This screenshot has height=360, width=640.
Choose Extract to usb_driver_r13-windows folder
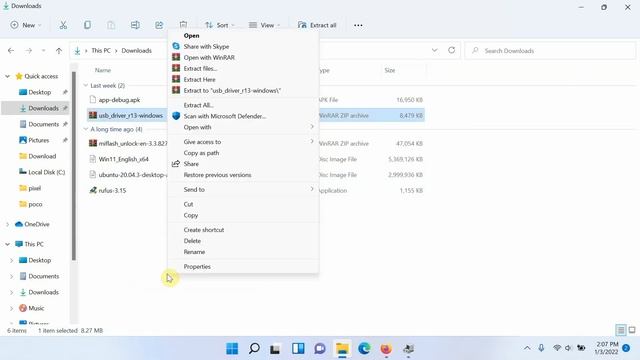(243, 91)
